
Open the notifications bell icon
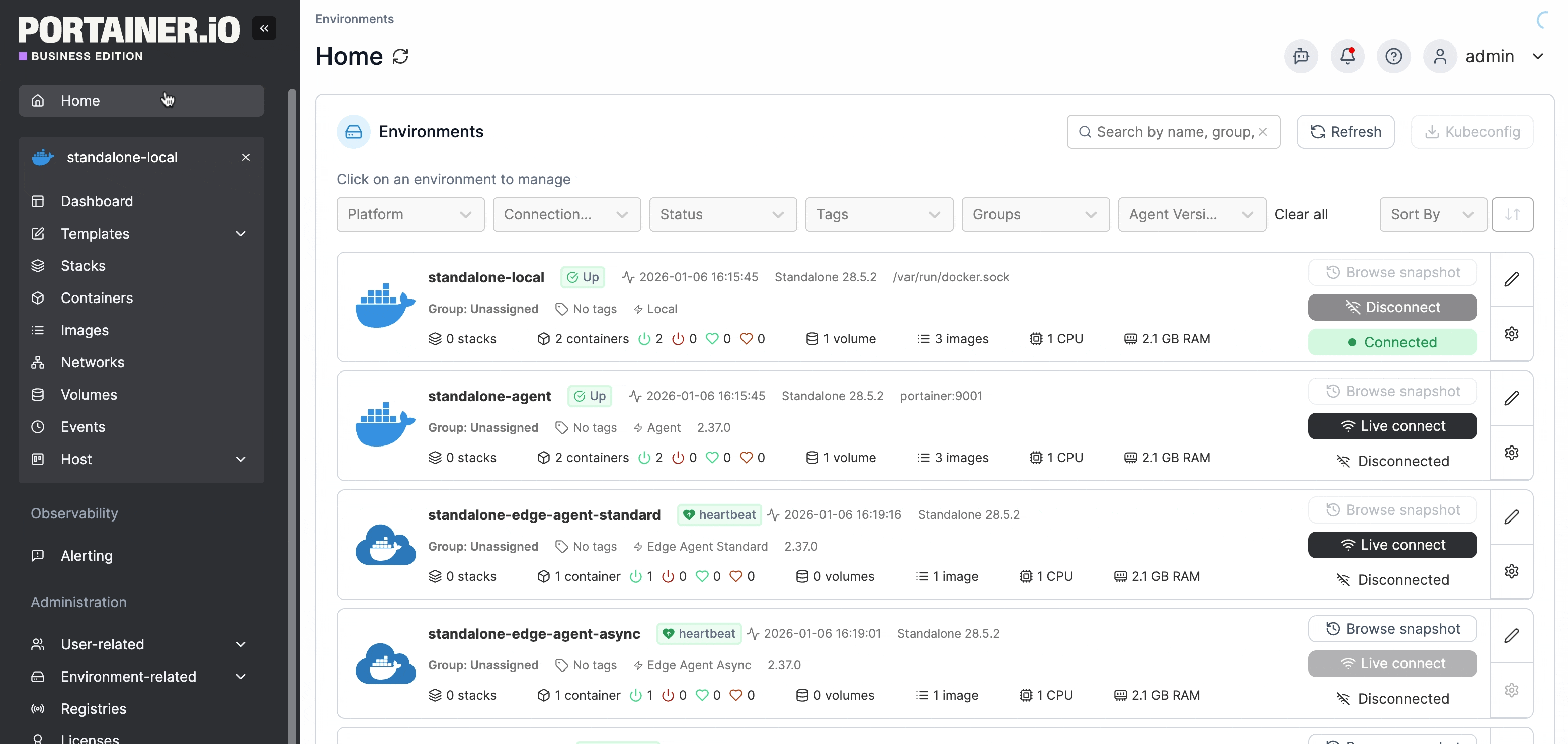click(1347, 56)
